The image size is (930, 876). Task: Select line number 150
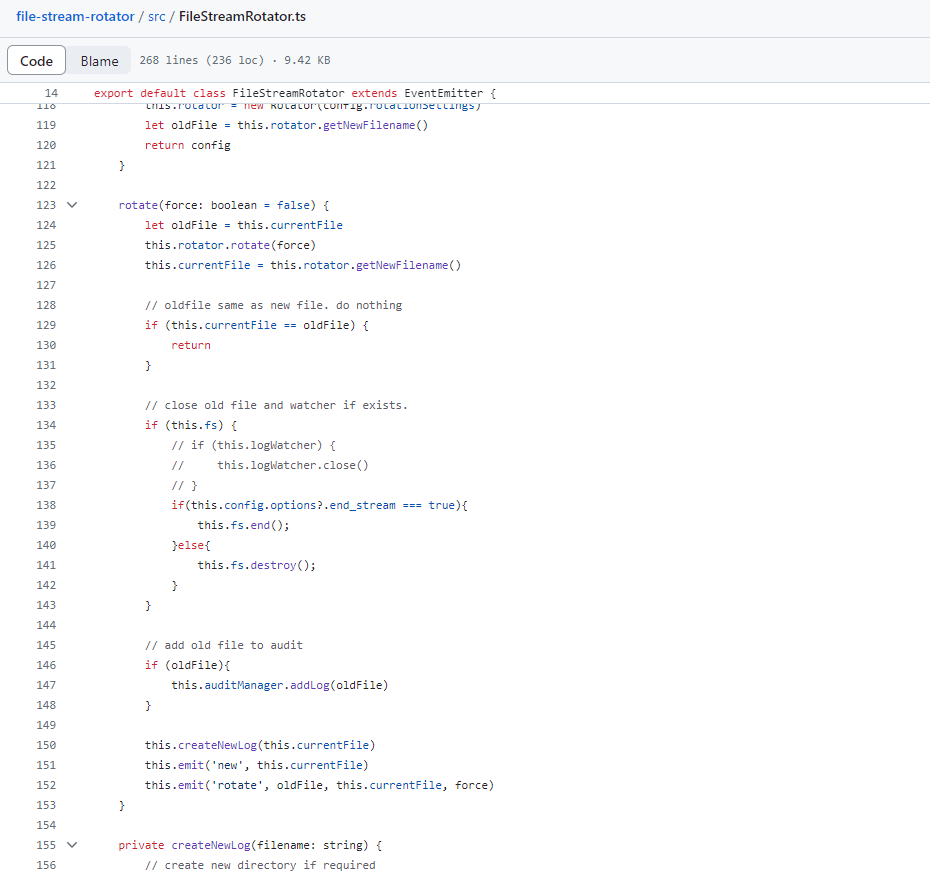(45, 745)
